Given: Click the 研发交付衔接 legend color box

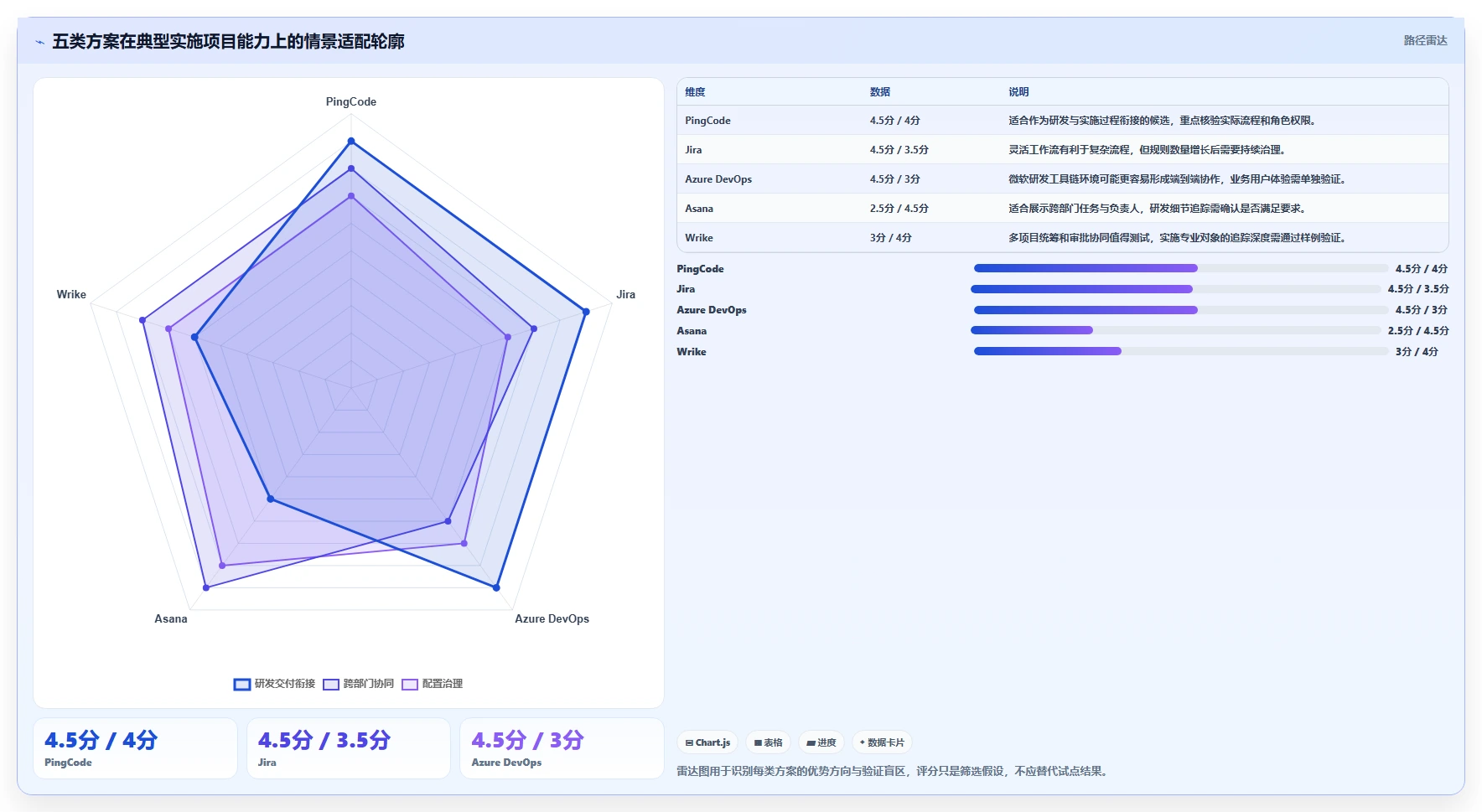Looking at the screenshot, I should pyautogui.click(x=242, y=684).
